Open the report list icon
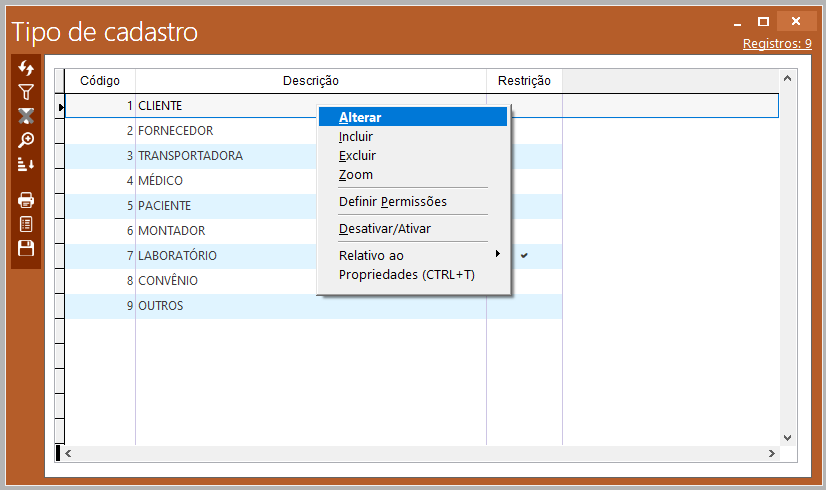The image size is (826, 490). (x=26, y=224)
